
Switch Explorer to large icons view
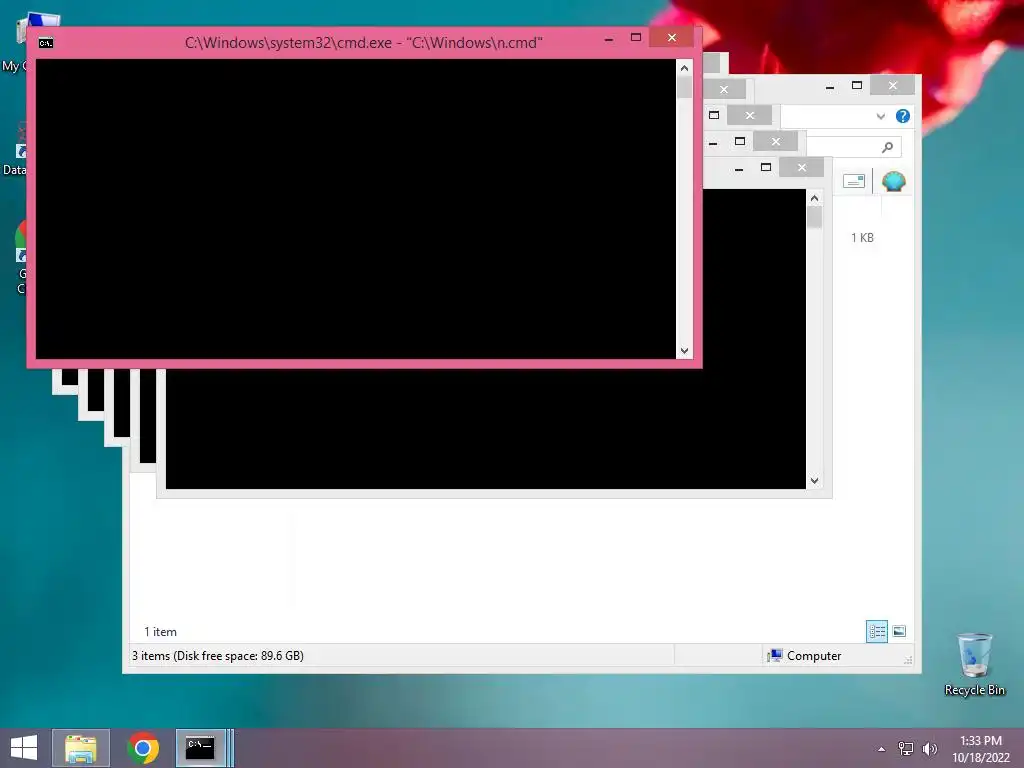[x=899, y=631]
